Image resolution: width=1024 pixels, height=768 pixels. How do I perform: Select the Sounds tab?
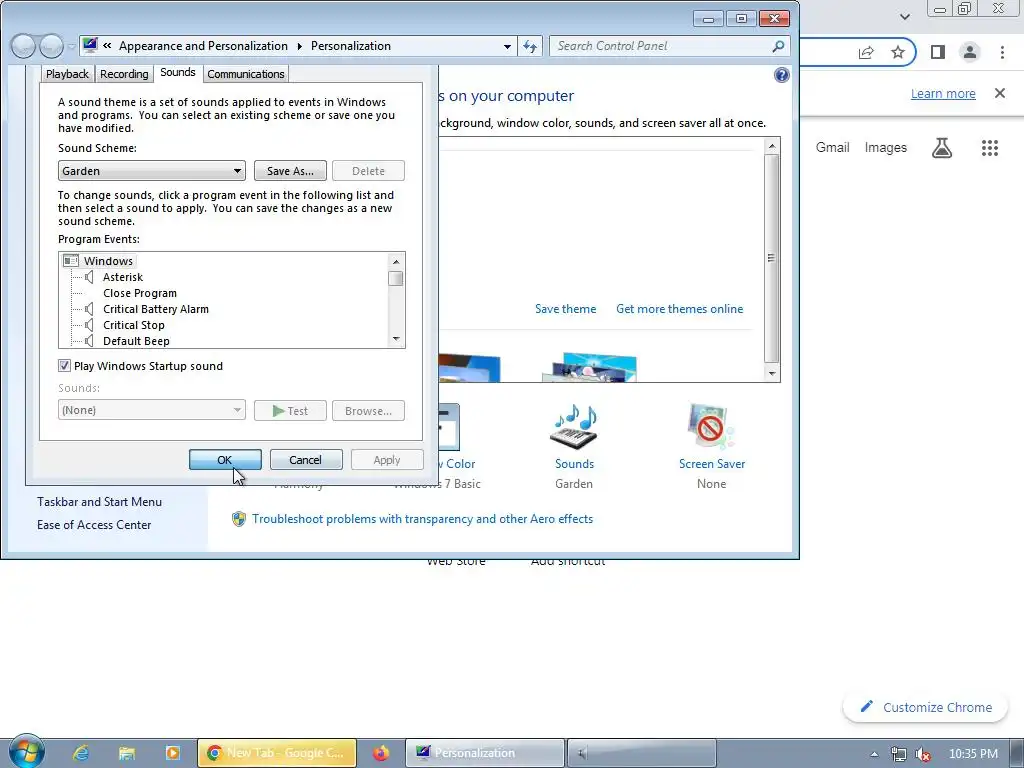(x=178, y=72)
